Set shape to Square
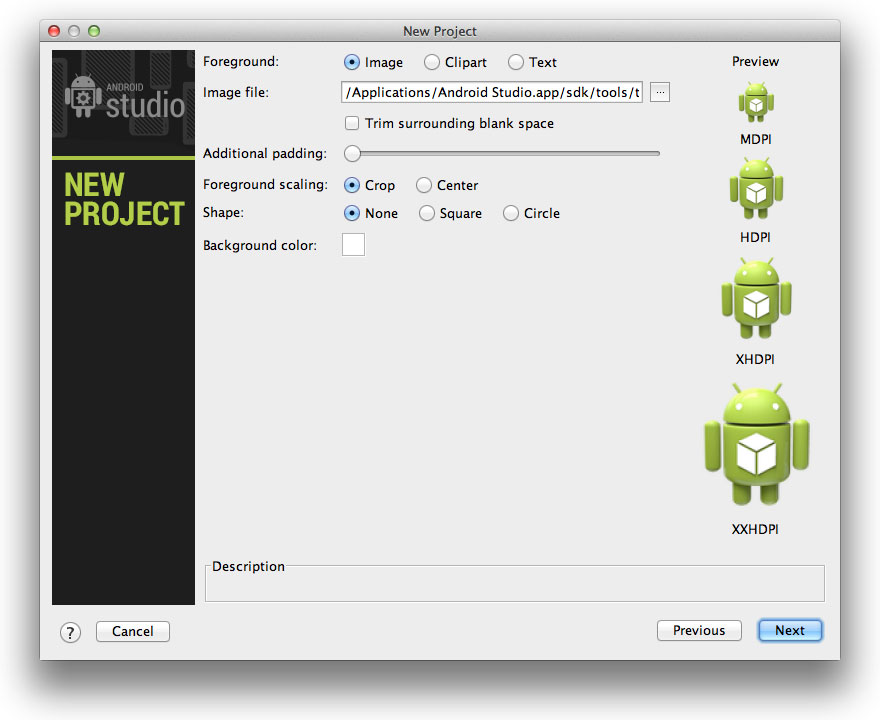 tap(427, 213)
